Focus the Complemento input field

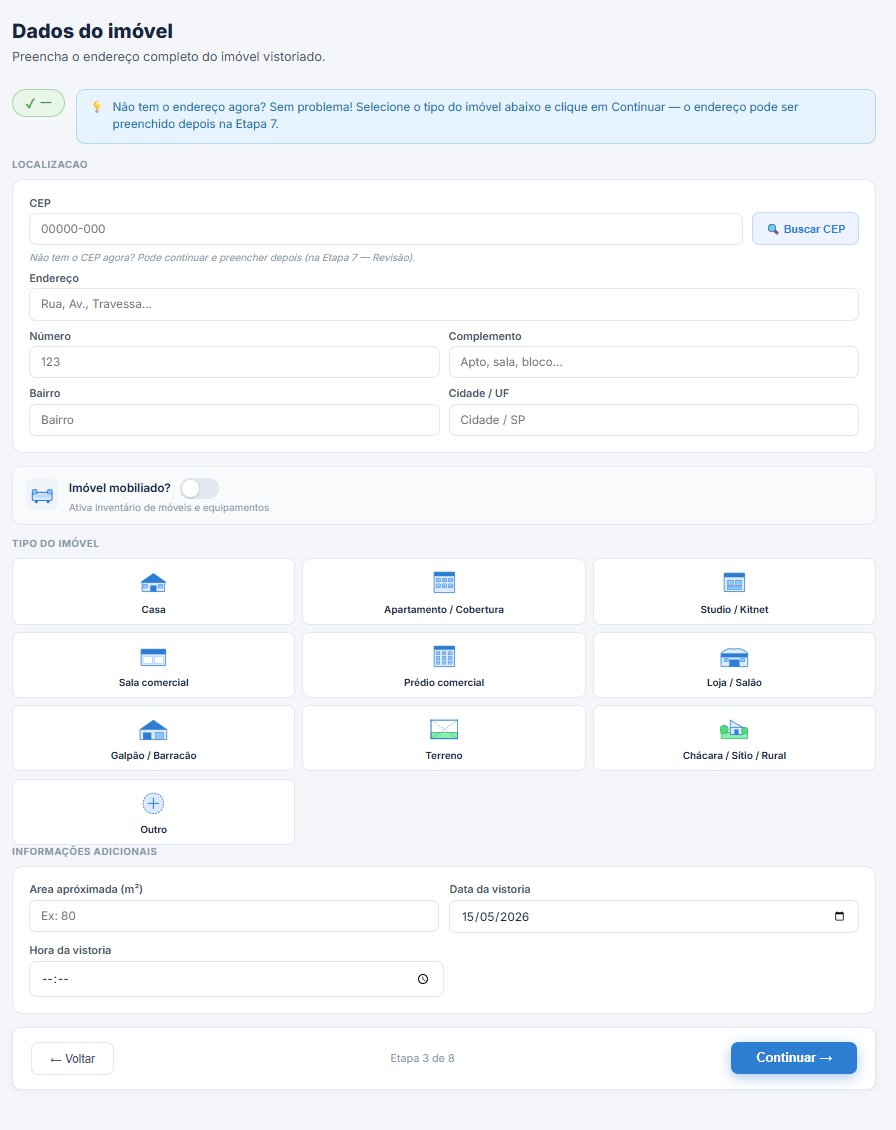(x=654, y=362)
